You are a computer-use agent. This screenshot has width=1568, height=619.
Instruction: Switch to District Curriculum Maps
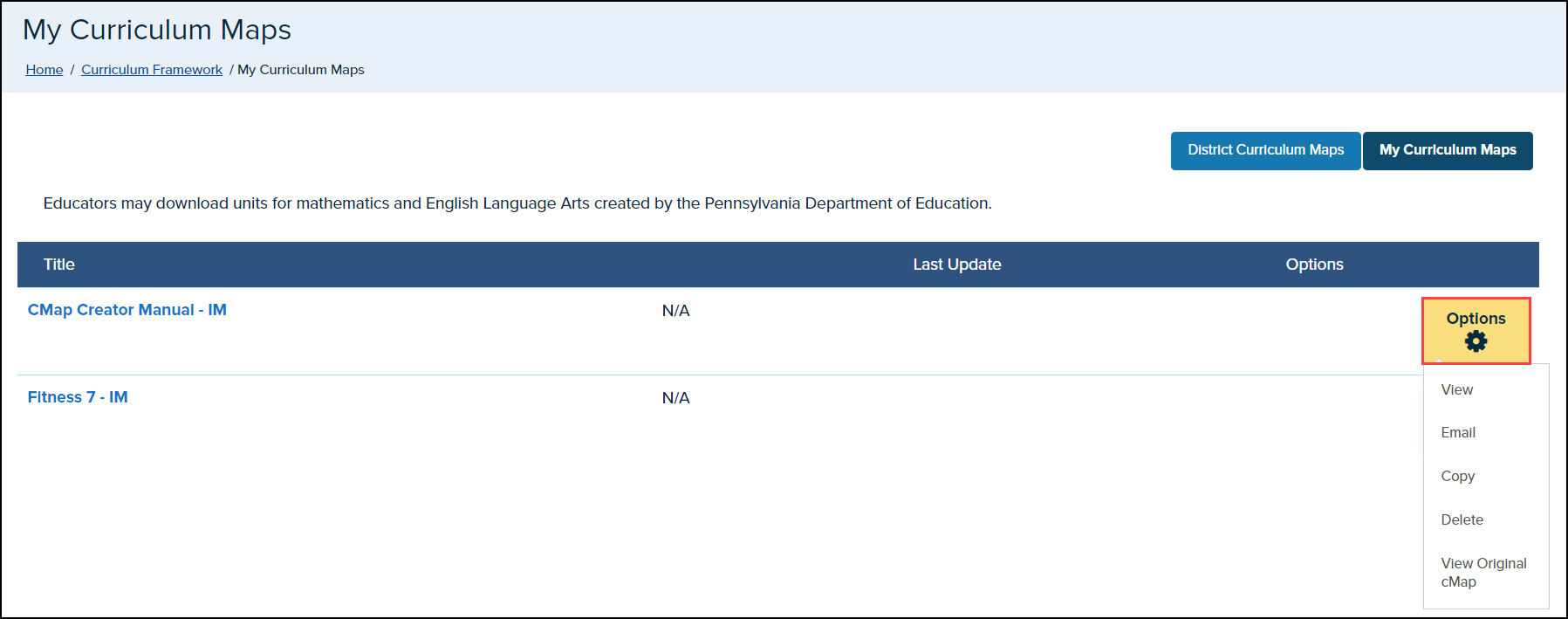coord(1265,150)
